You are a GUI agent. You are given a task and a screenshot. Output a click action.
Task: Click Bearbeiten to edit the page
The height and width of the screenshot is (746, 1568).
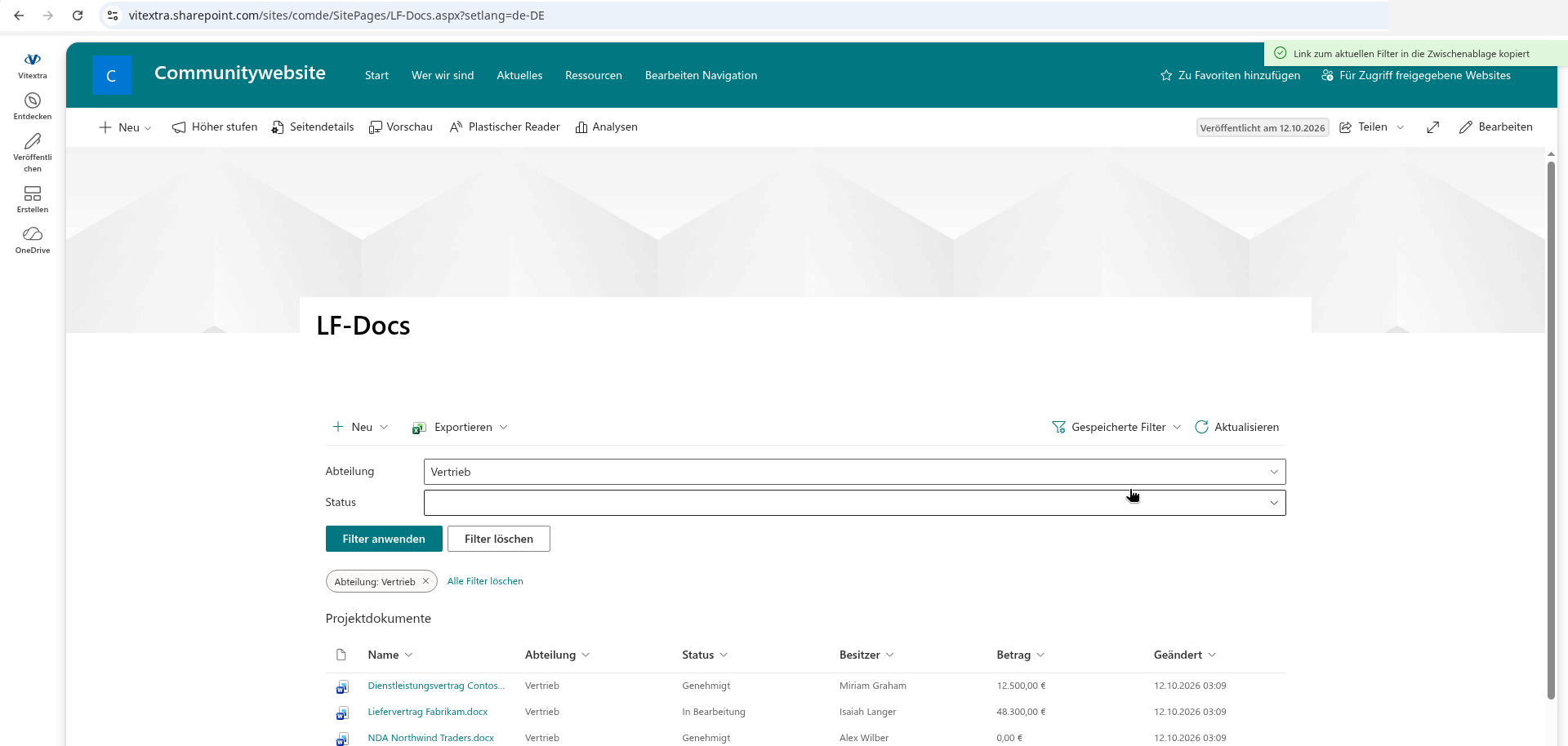tap(1496, 127)
